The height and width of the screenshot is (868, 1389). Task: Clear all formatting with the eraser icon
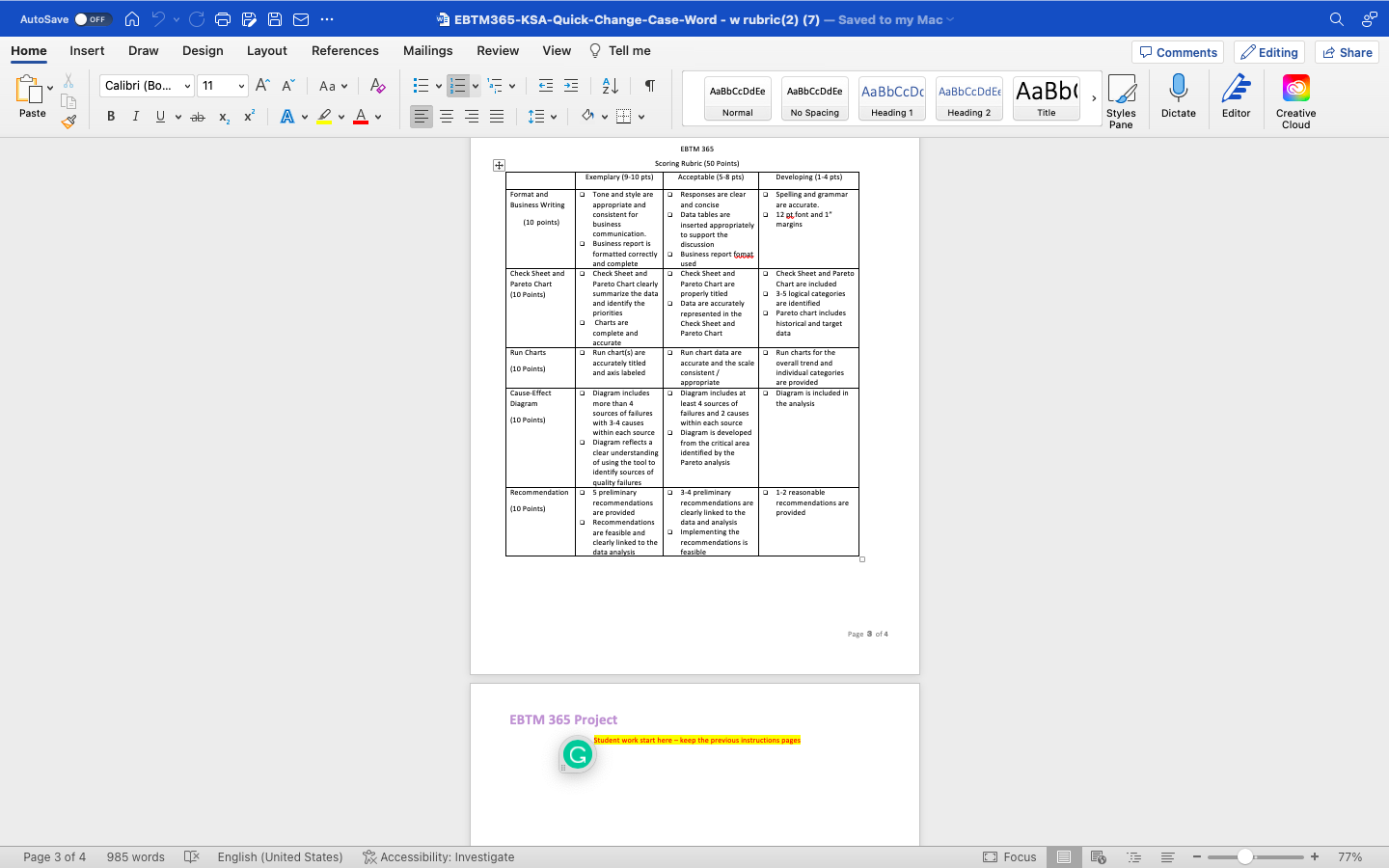point(378,86)
